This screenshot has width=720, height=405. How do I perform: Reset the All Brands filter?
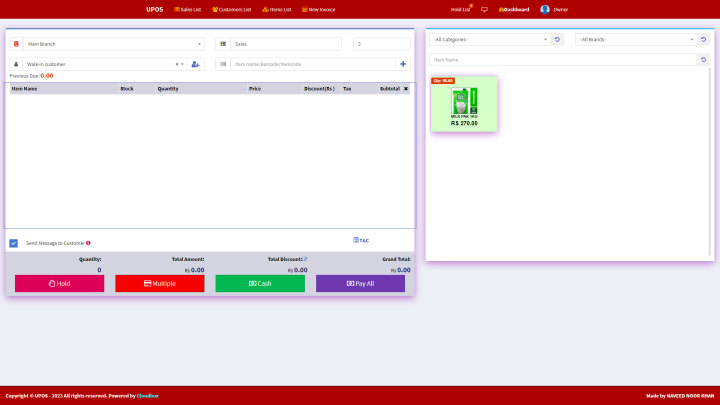click(703, 39)
